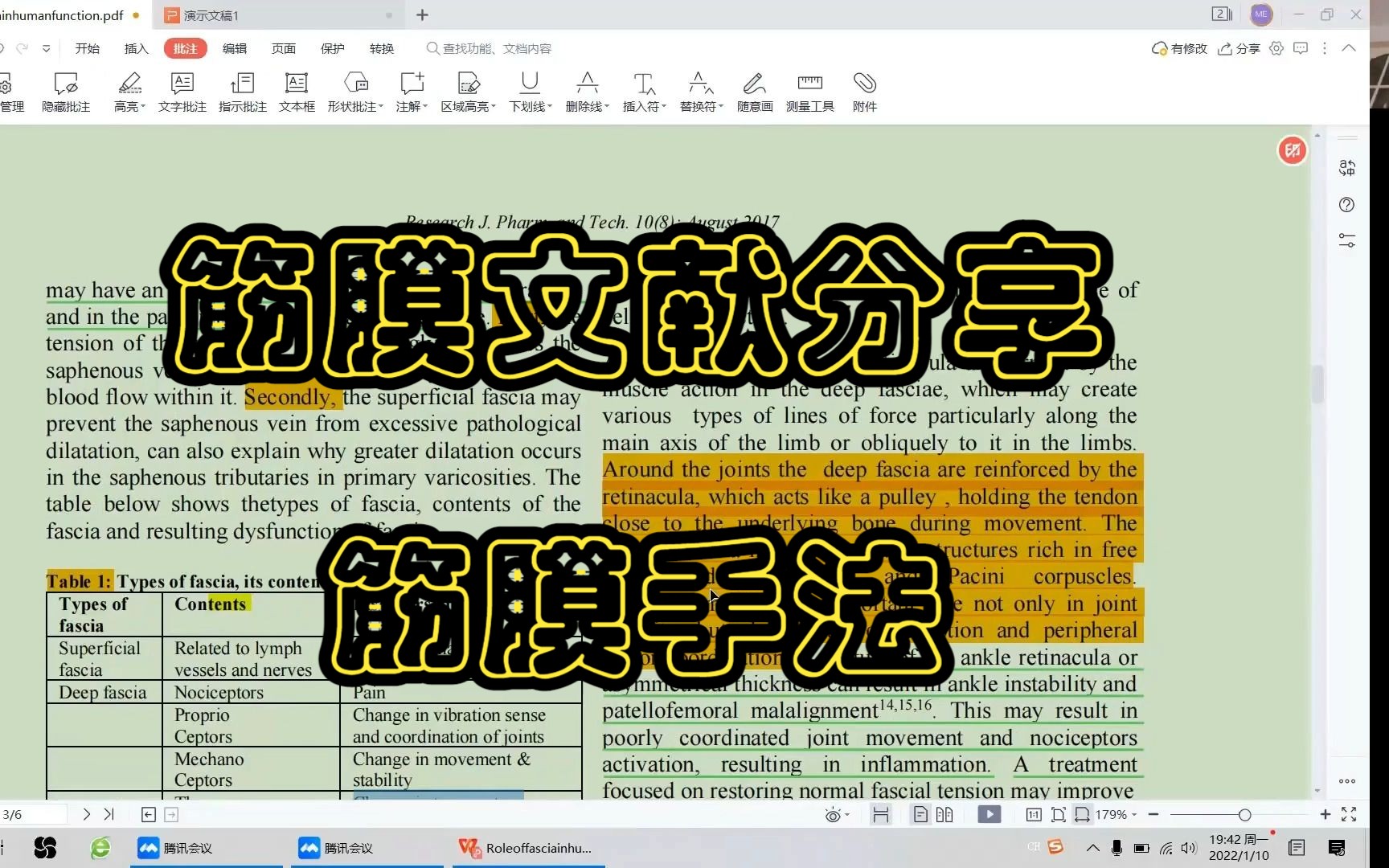This screenshot has width=1389, height=868.
Task: Choose the 注解 note tool
Action: coord(410,92)
